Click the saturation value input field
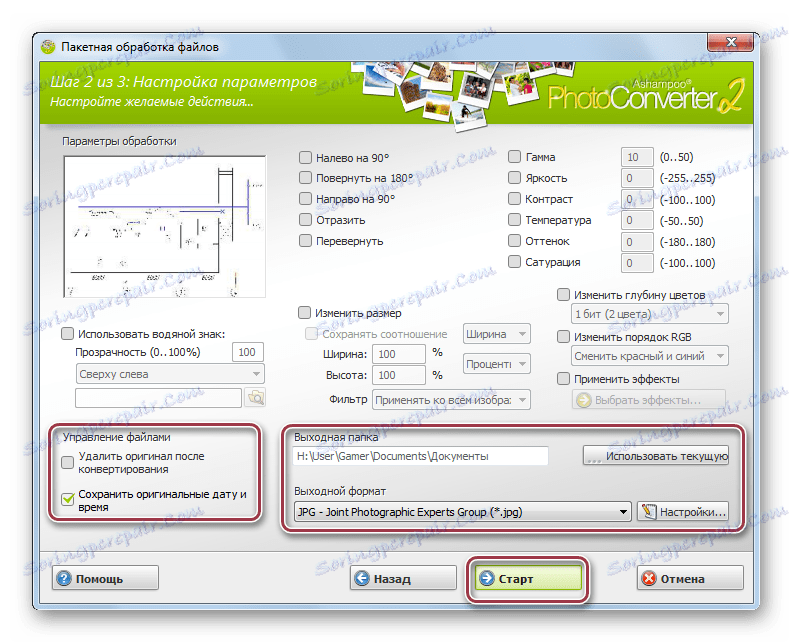This screenshot has width=793, height=643. pos(637,263)
